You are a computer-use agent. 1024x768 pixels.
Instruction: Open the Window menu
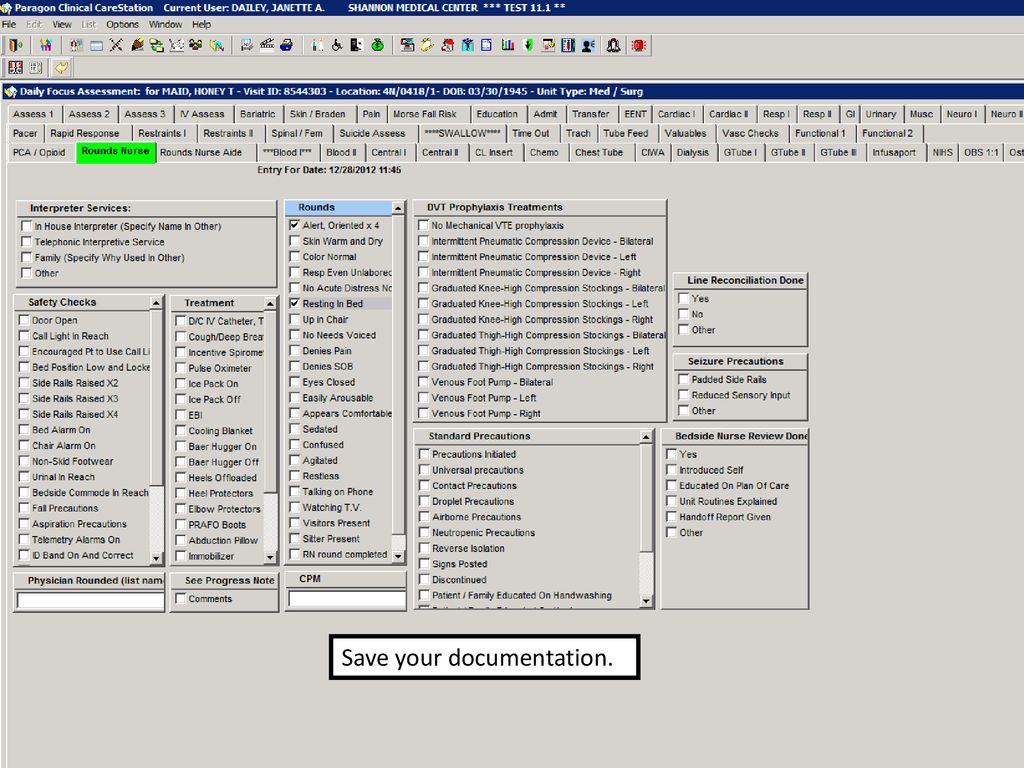(165, 24)
